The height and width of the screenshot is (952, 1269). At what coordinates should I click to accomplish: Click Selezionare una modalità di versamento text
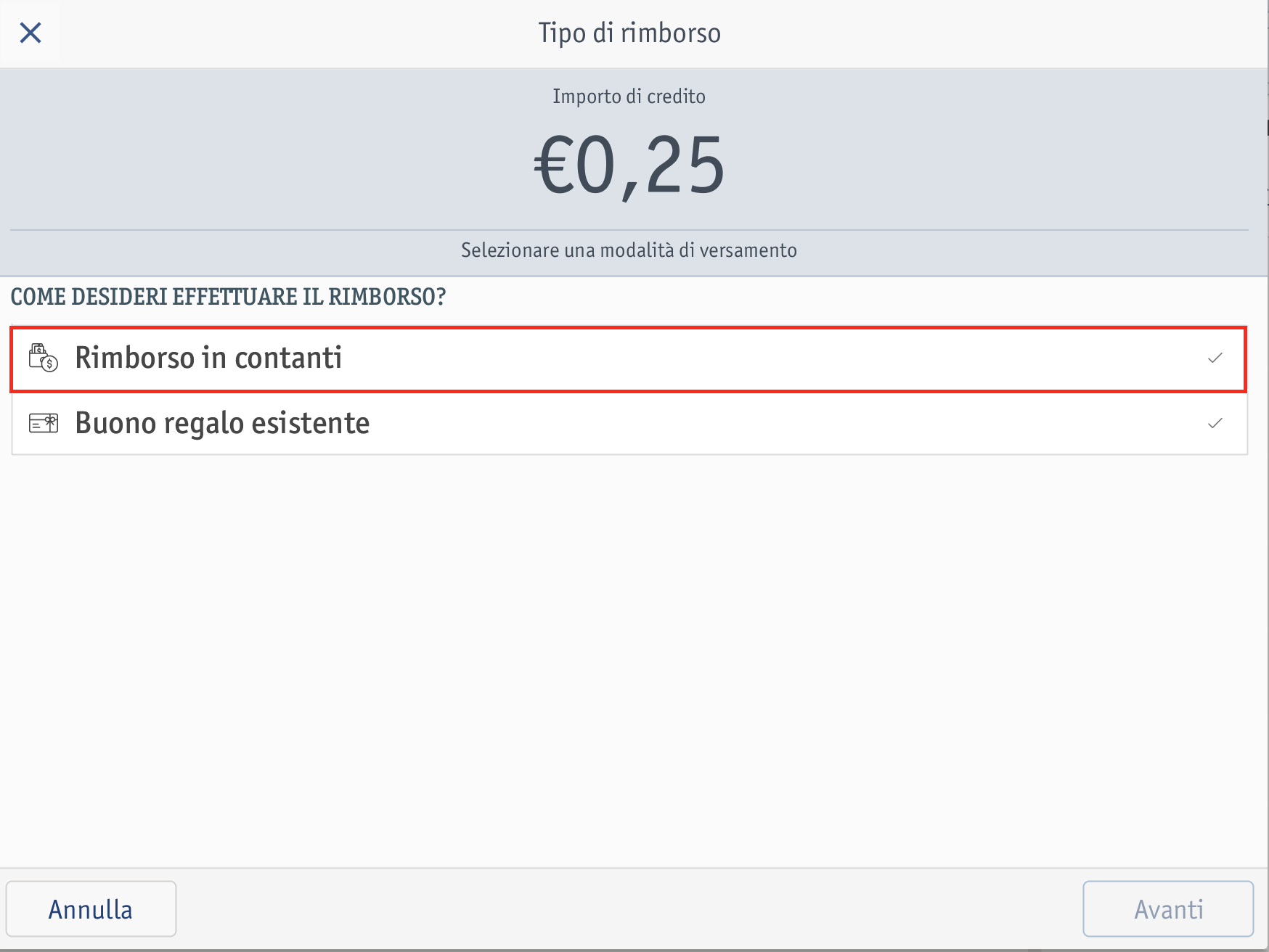[629, 250]
